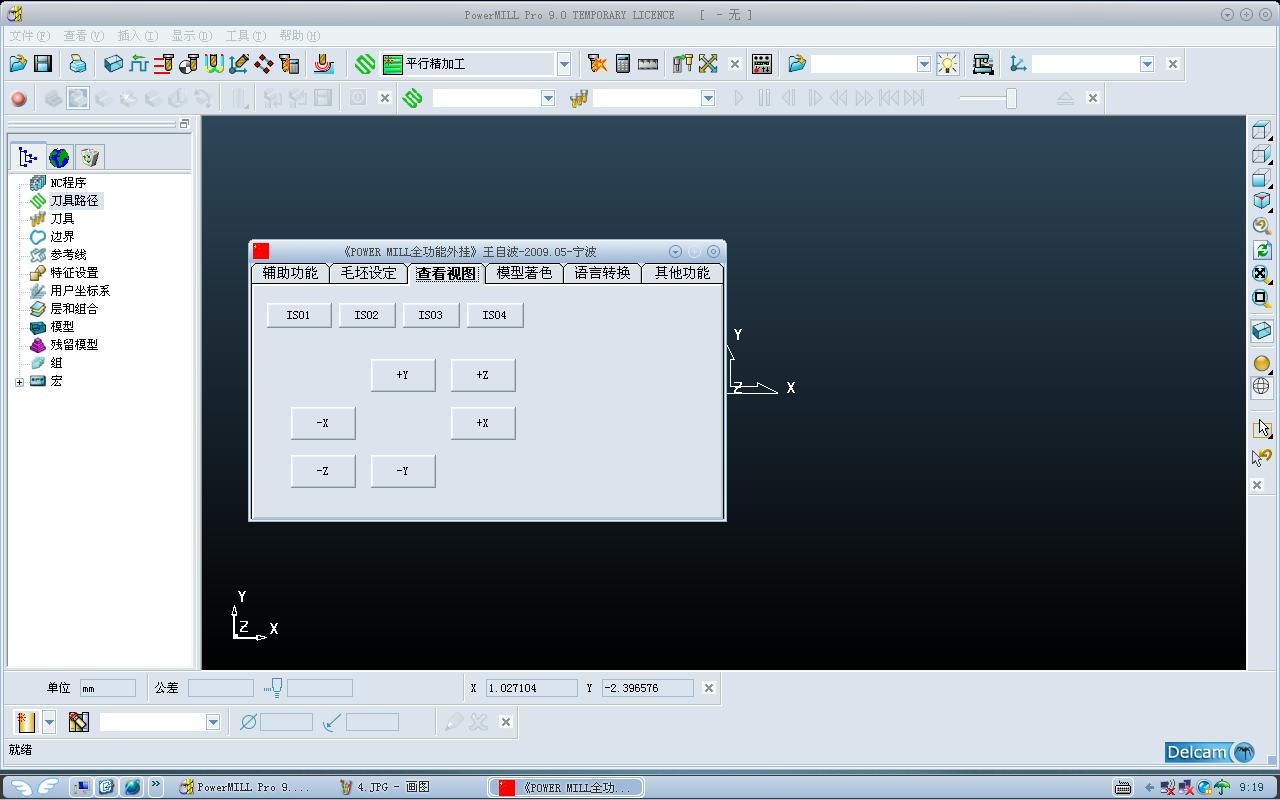
Task: Click the Toolpath Strategies icon
Action: (365, 64)
